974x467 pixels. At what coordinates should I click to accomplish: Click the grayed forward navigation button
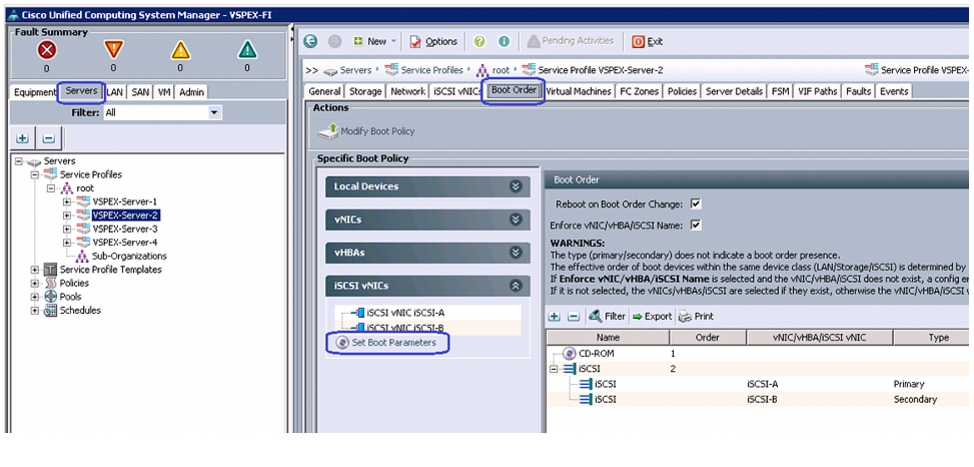click(334, 42)
